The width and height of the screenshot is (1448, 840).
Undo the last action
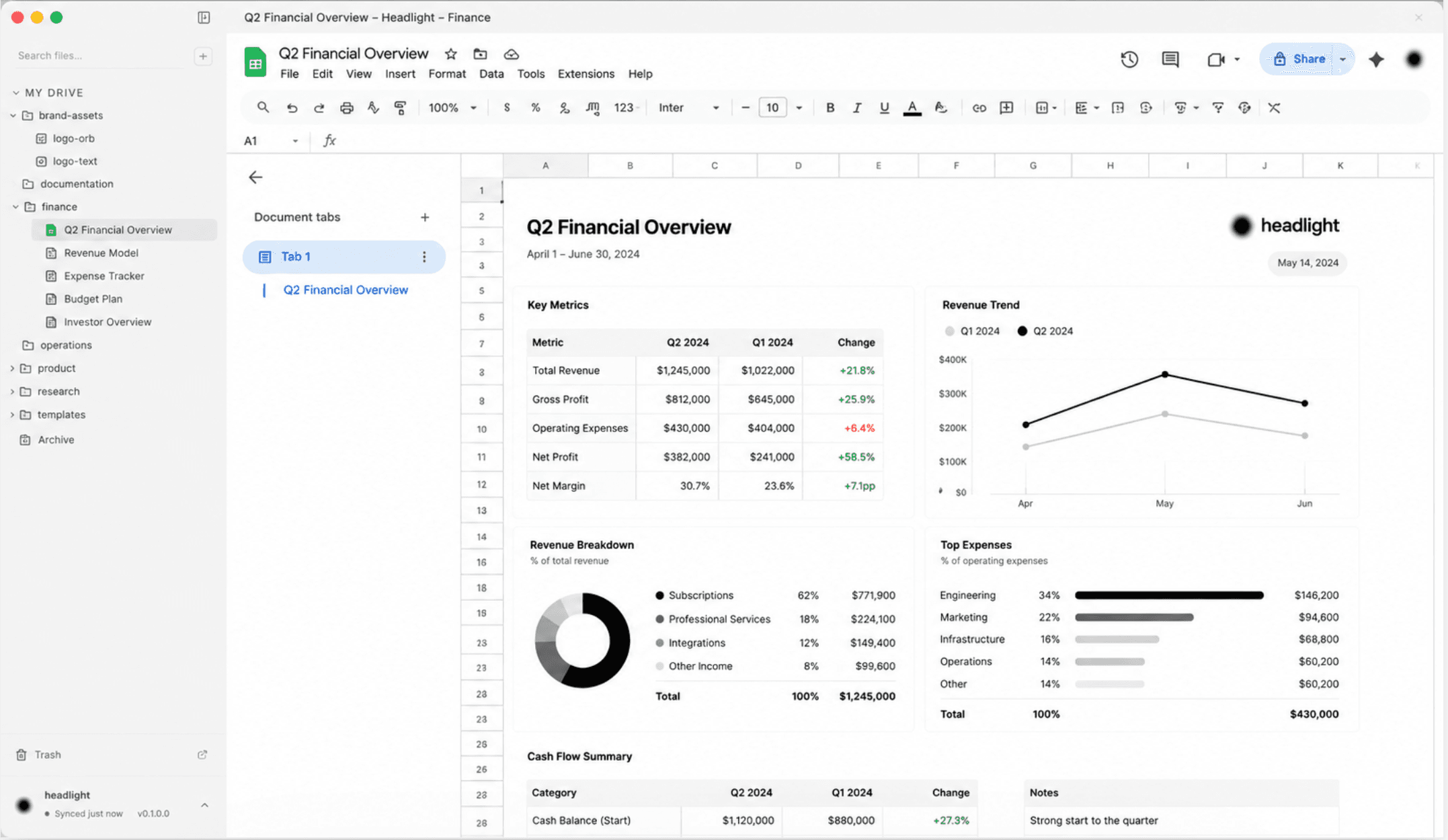pos(292,108)
